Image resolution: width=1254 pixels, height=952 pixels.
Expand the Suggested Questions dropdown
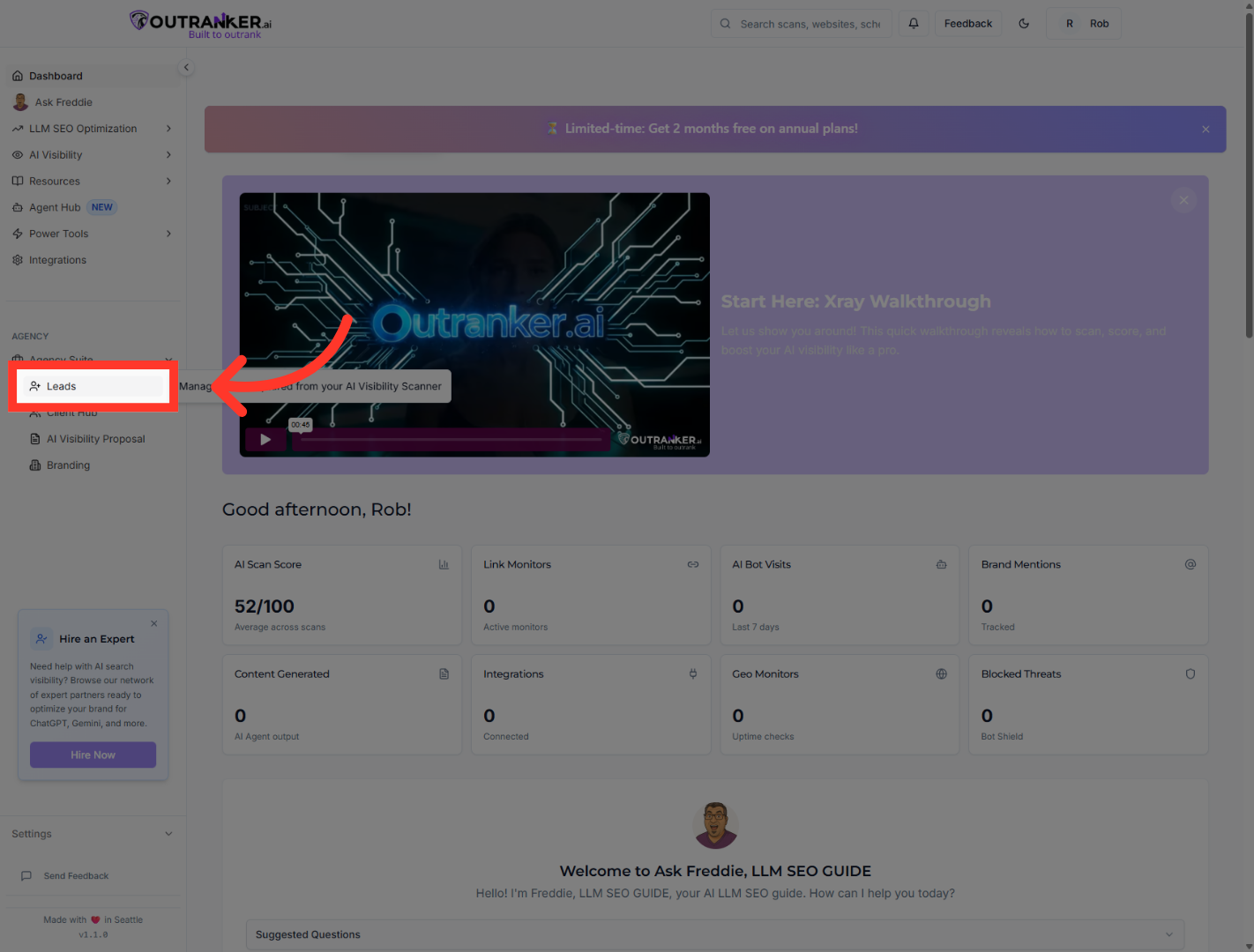[715, 934]
